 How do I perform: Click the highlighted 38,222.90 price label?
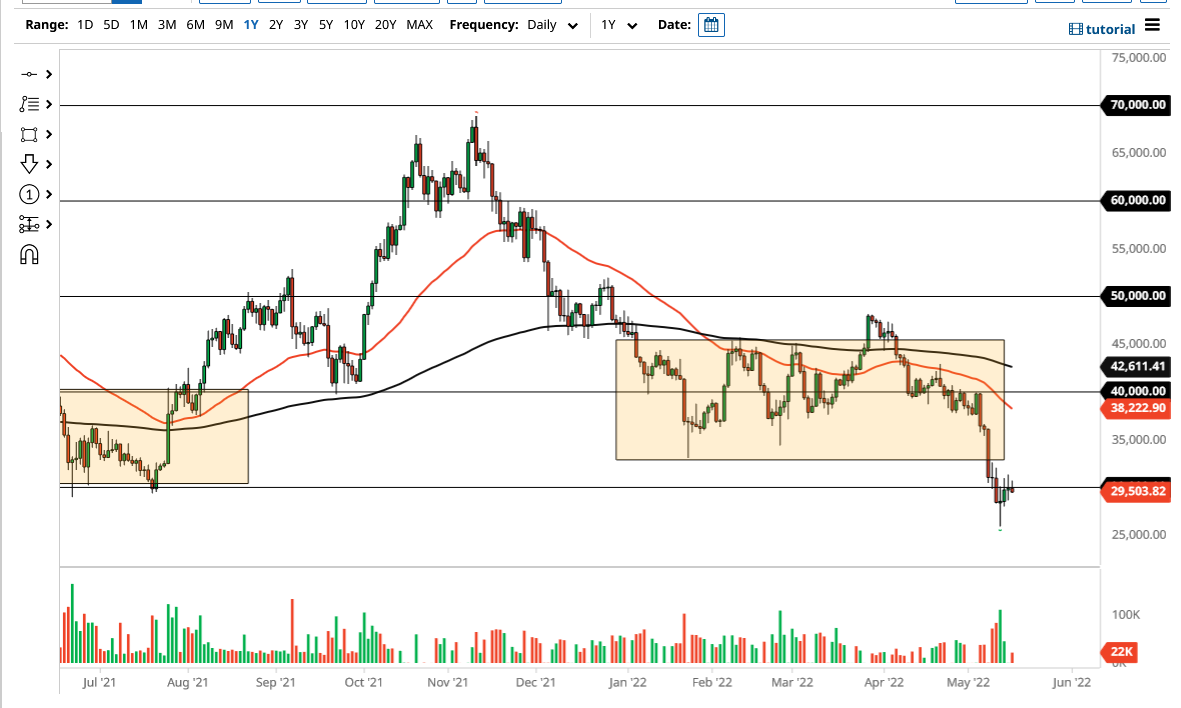coord(1134,408)
